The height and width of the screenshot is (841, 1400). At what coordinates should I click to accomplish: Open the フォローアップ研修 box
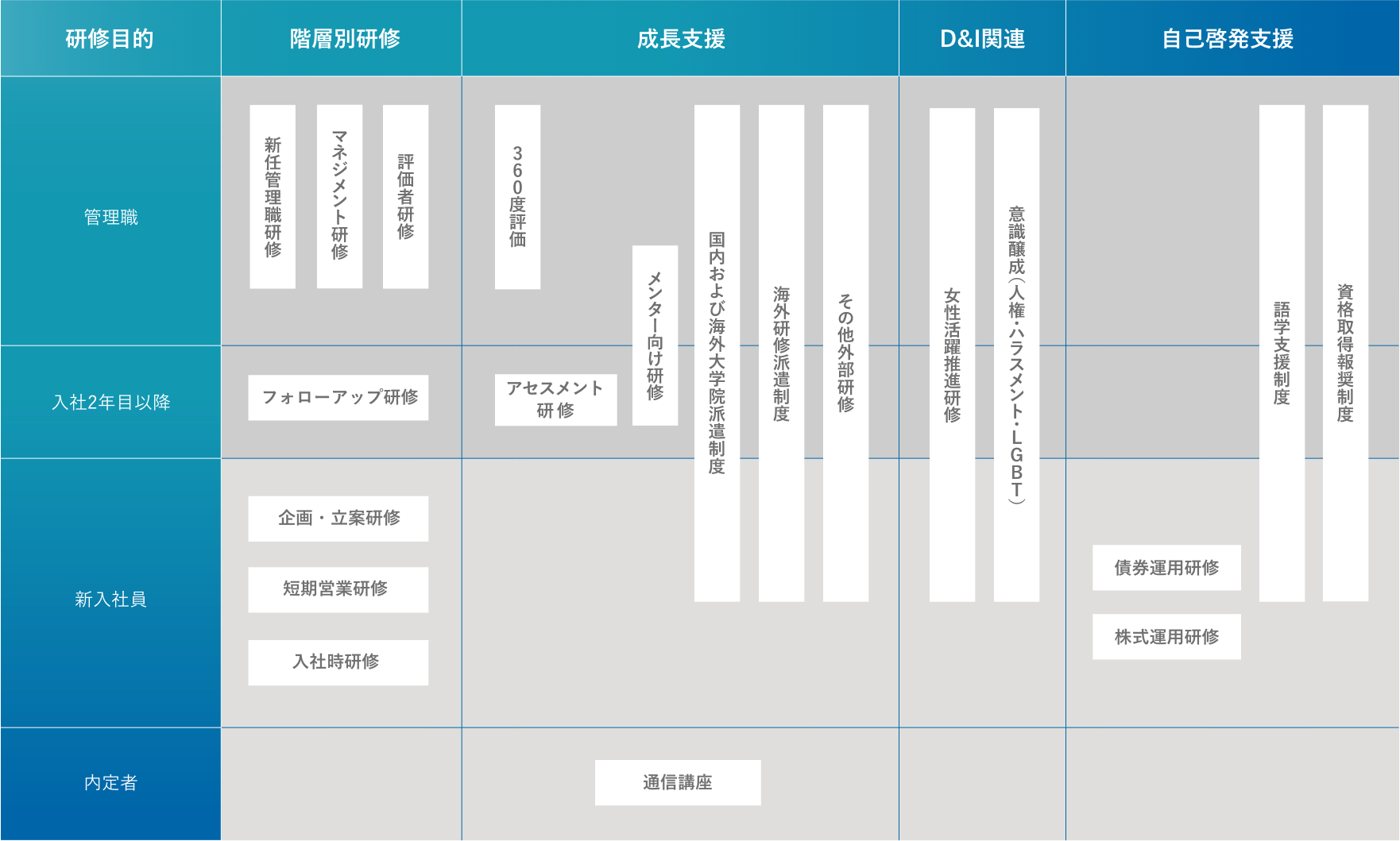338,397
